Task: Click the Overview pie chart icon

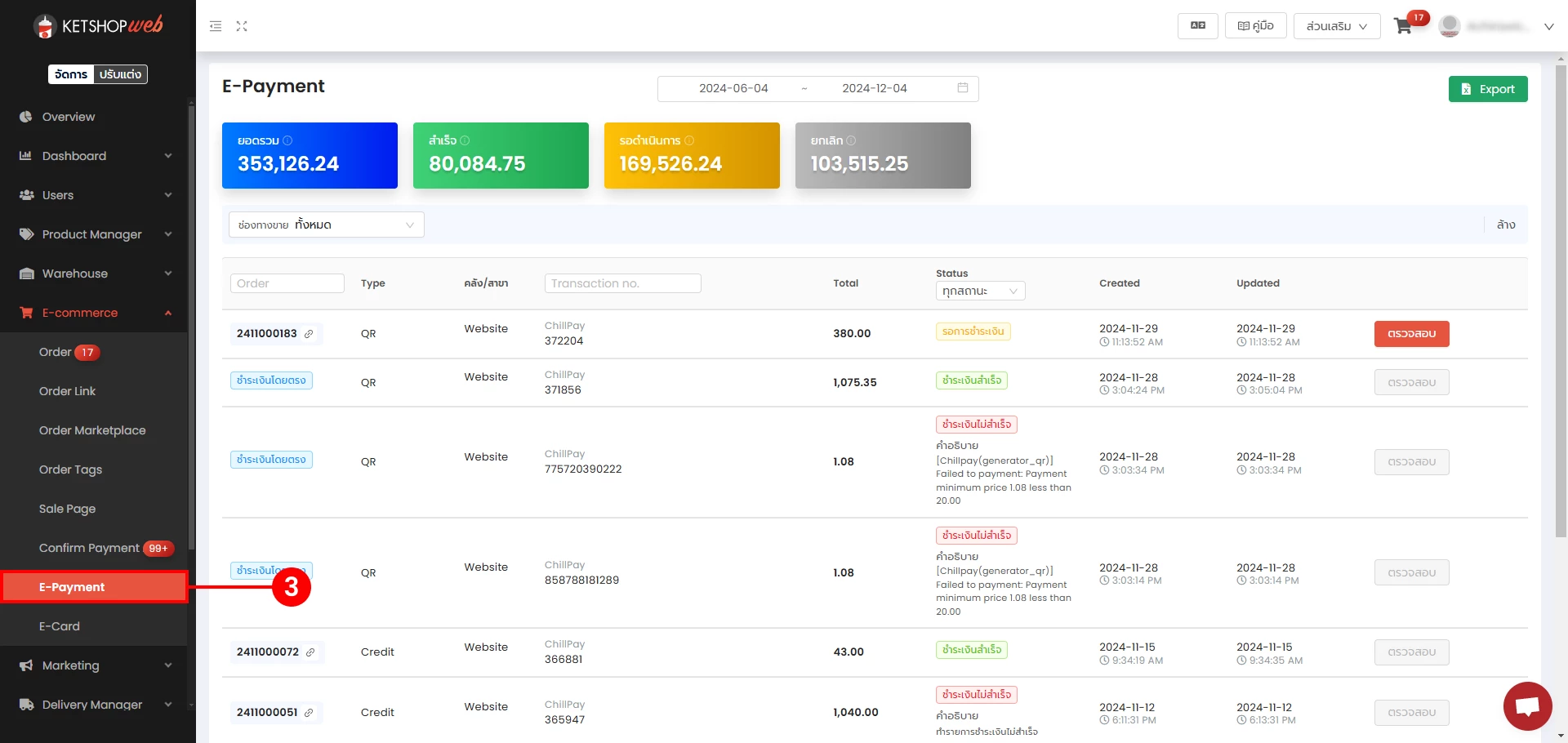Action: click(x=26, y=117)
